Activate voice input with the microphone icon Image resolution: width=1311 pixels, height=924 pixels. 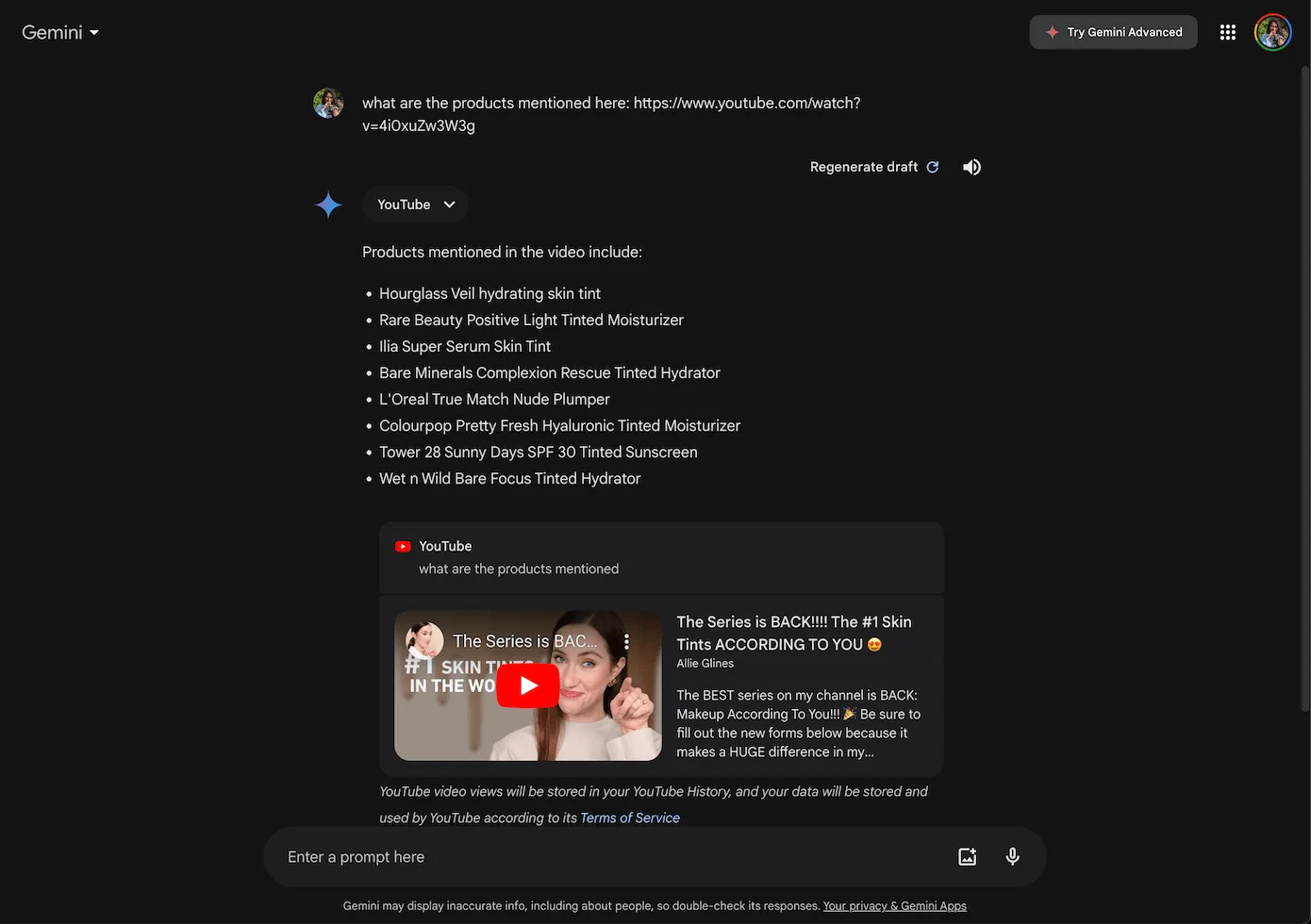click(x=1012, y=856)
